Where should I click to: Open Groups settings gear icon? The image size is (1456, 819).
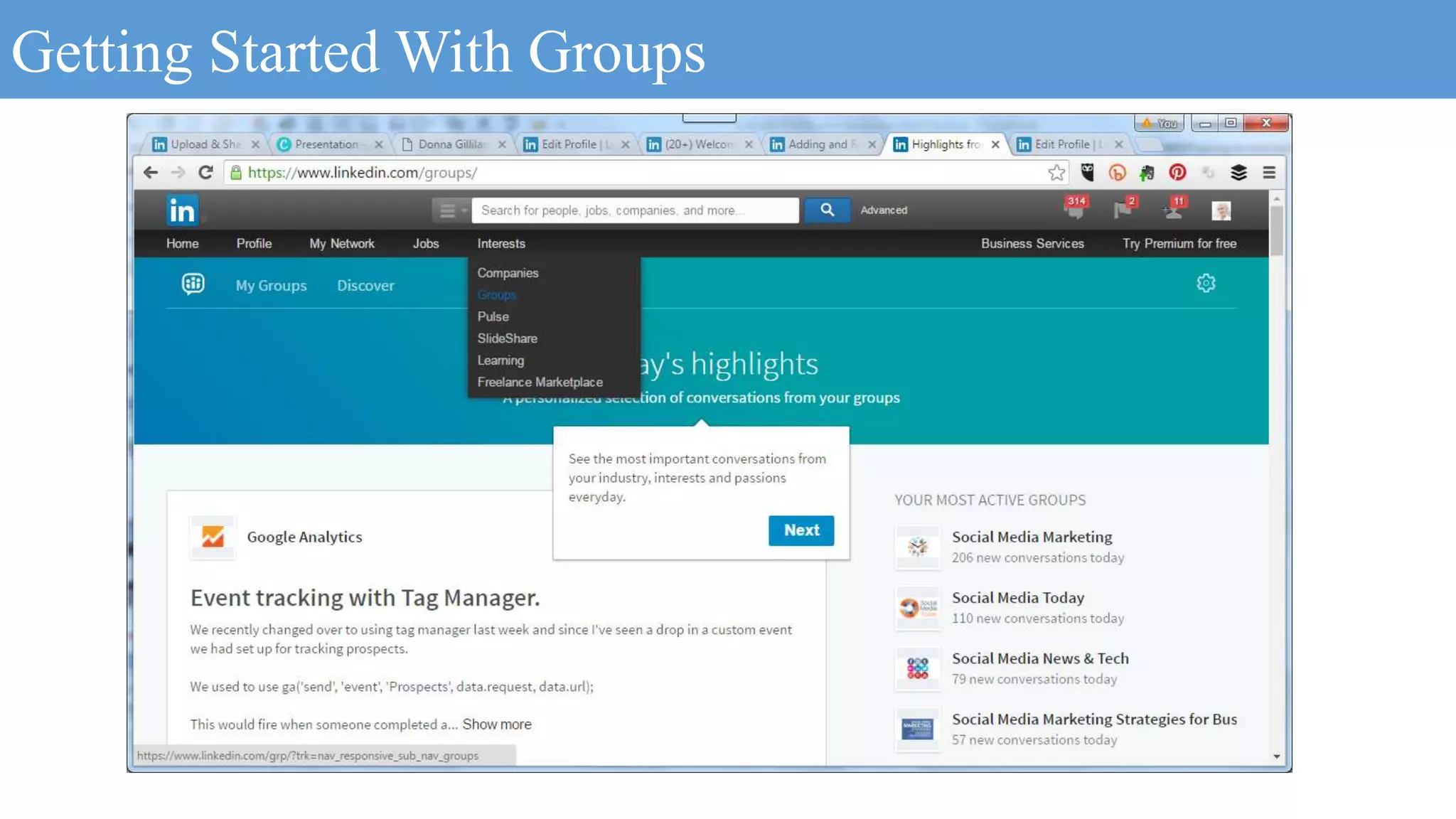[1206, 283]
